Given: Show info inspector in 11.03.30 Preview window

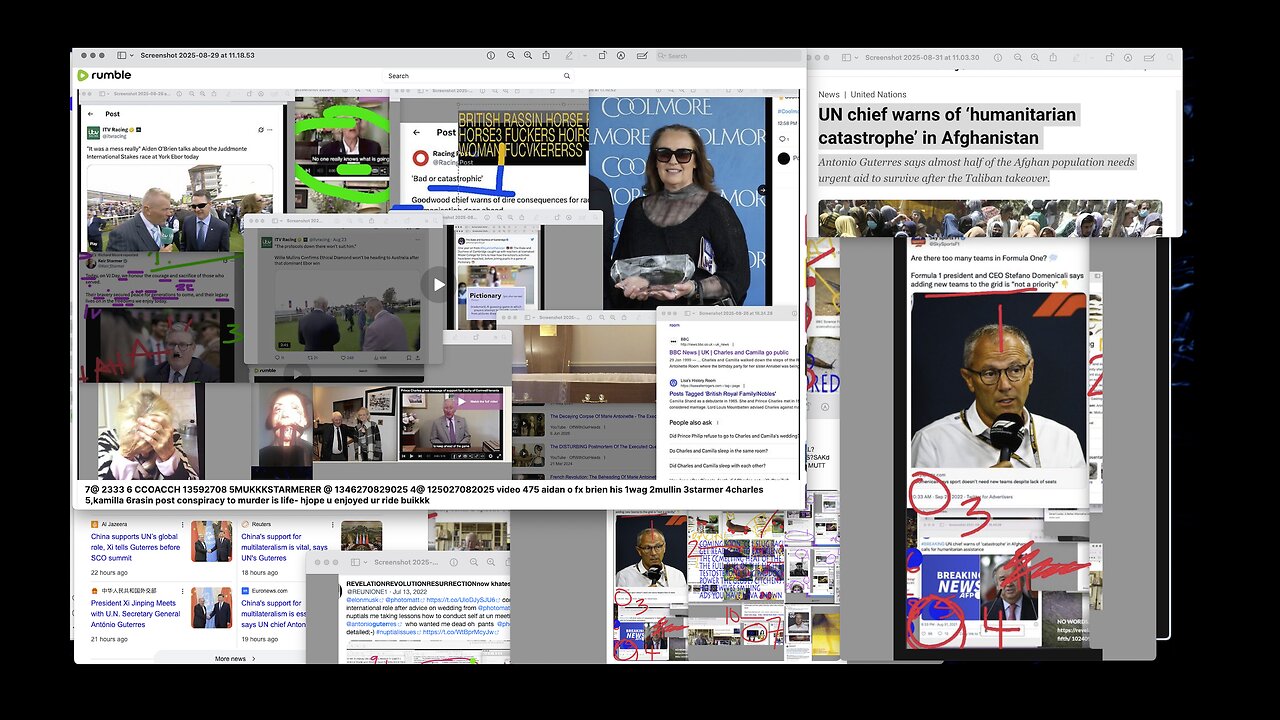Looking at the screenshot, I should pos(997,58).
